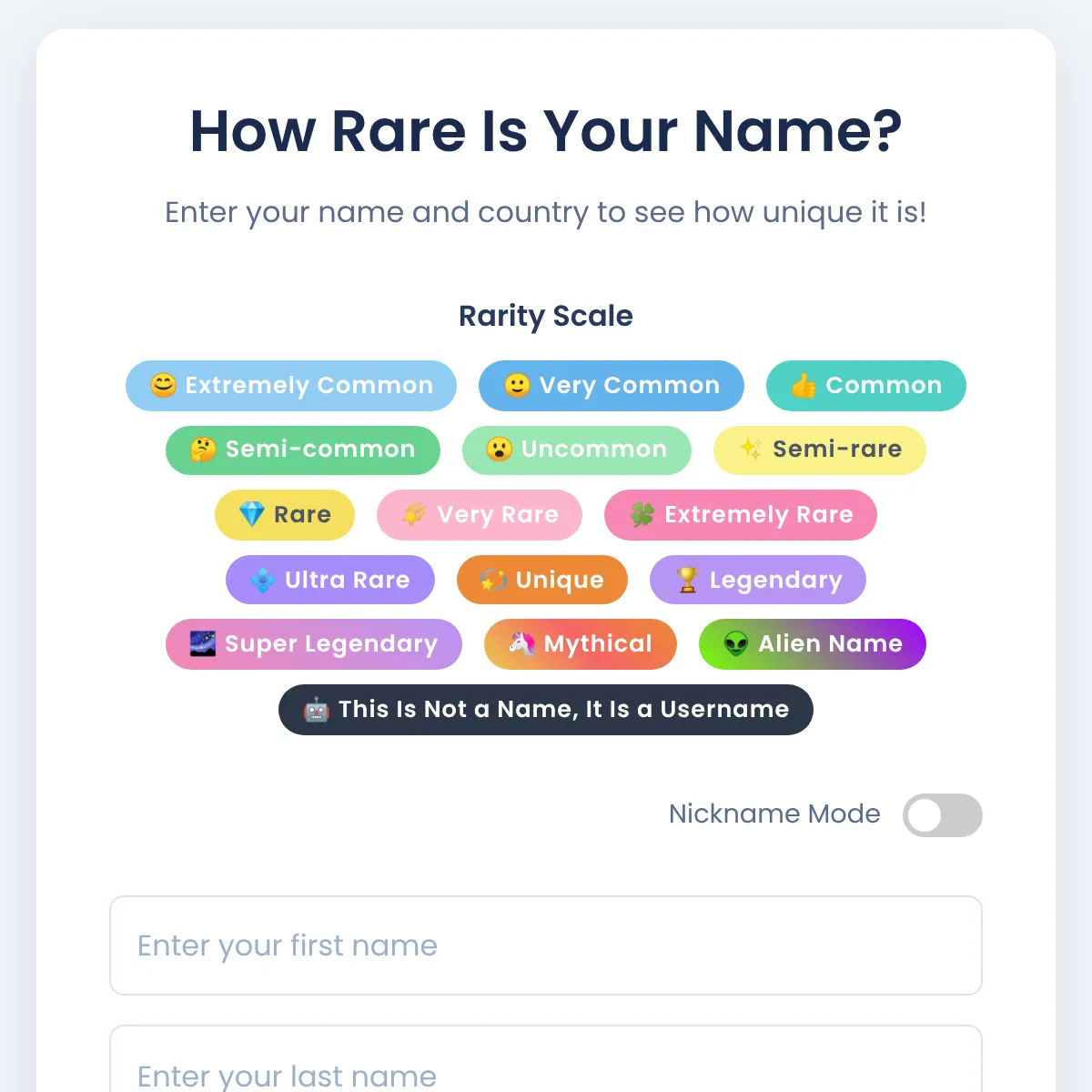Click the Nickname Mode label text

pos(774,814)
